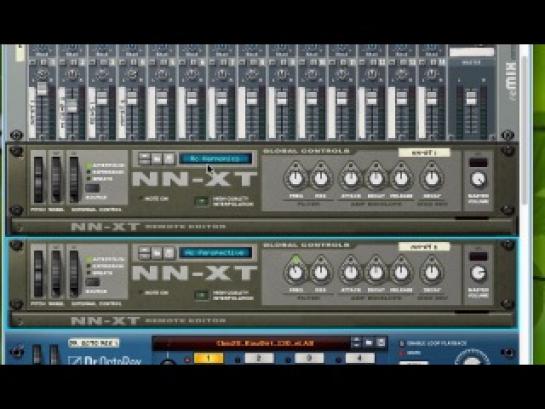Click Amp Envelope Release knob on NN-XT 2
The height and width of the screenshot is (409, 545).
click(x=401, y=272)
